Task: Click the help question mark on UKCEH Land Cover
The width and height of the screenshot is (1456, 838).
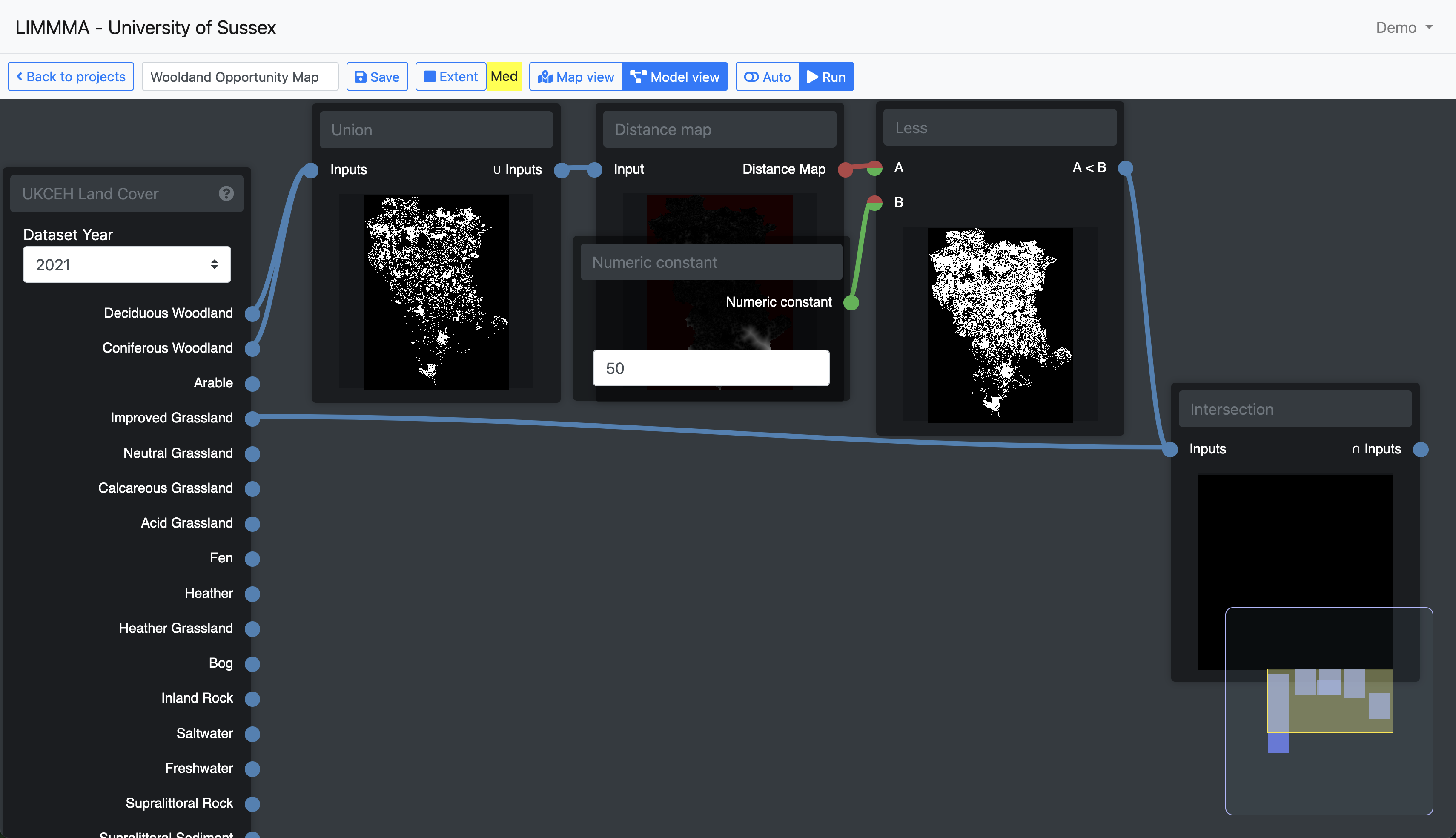Action: pos(226,193)
